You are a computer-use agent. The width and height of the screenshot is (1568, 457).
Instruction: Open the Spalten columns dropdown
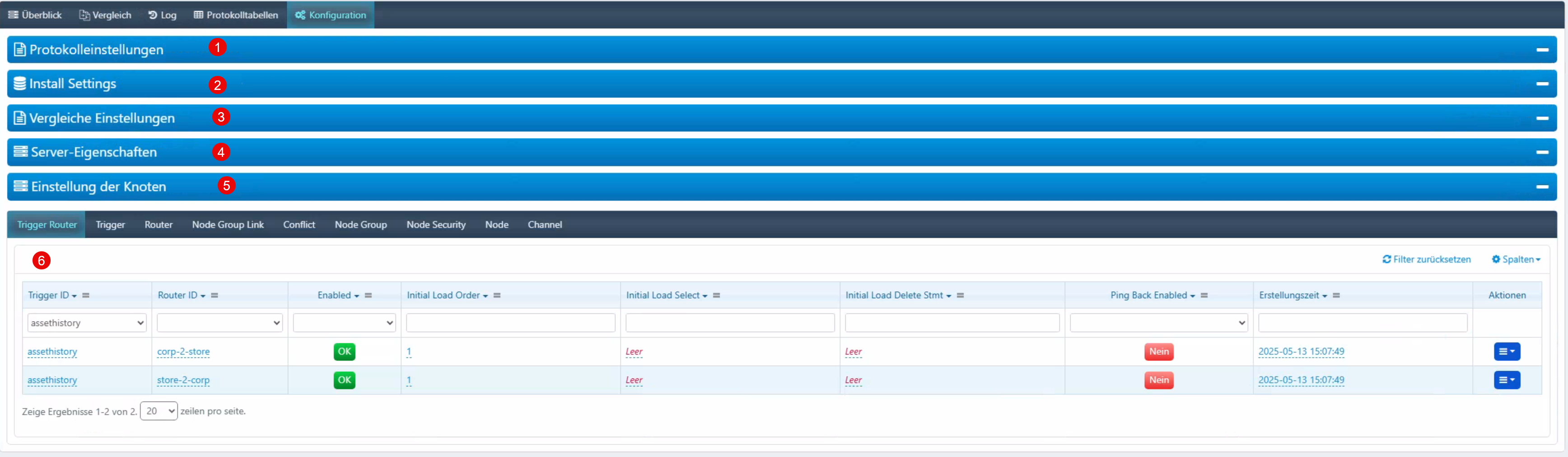click(1516, 259)
